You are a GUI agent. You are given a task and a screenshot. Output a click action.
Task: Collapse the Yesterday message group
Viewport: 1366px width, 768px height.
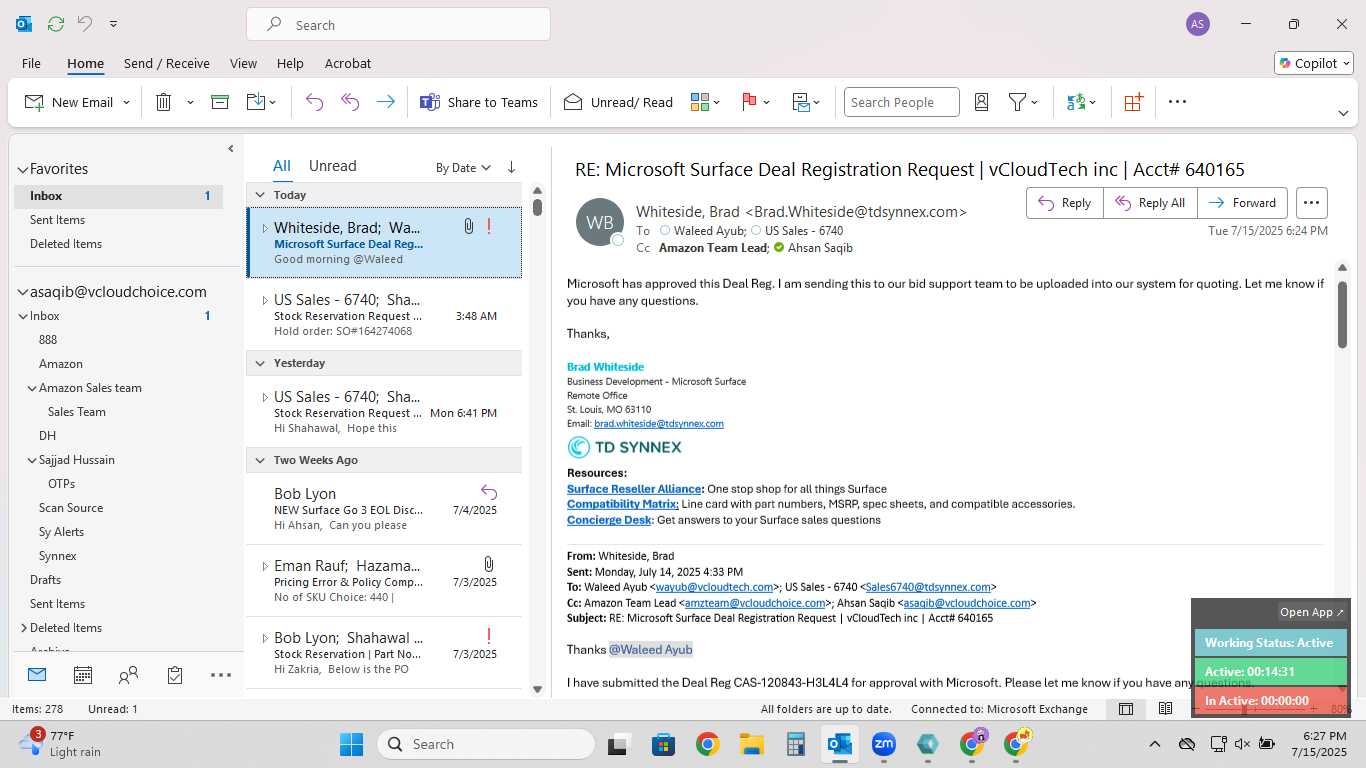tap(260, 363)
